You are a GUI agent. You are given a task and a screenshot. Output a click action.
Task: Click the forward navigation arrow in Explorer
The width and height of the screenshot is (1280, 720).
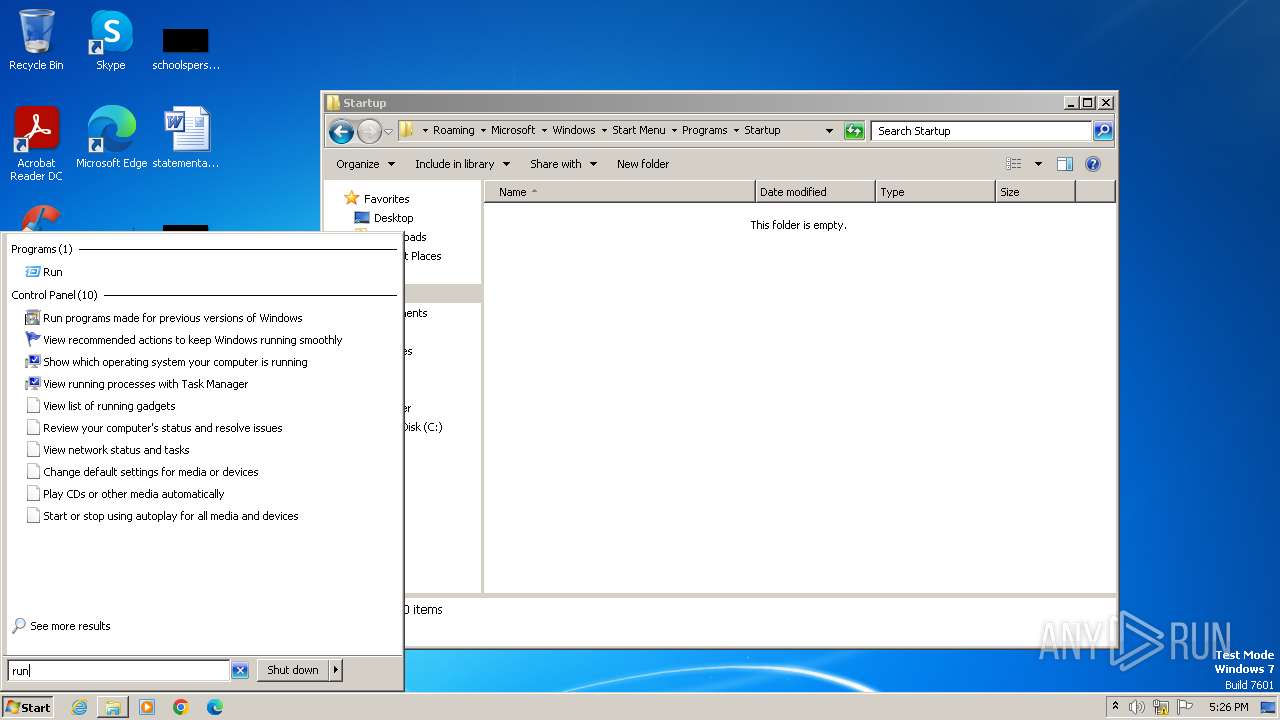[369, 131]
